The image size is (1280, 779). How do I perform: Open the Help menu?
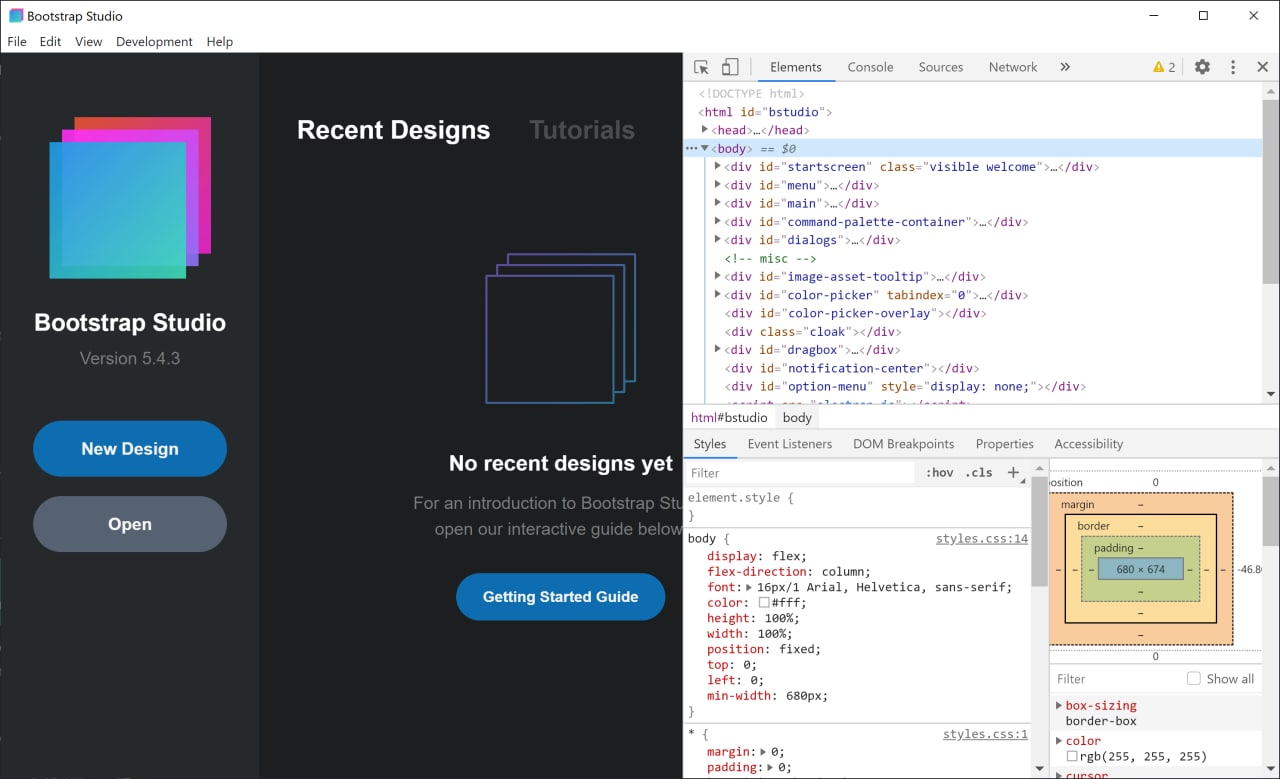click(219, 41)
